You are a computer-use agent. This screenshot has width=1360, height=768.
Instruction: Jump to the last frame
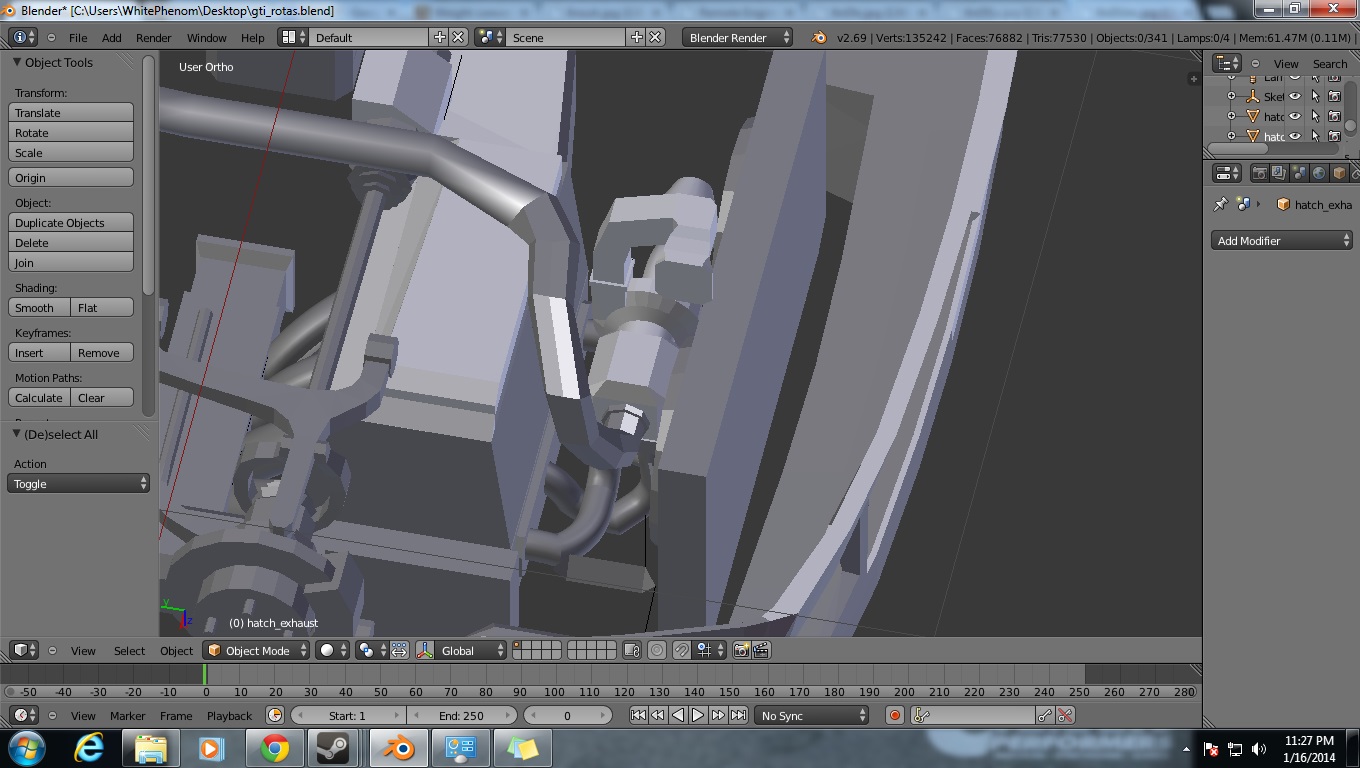[x=738, y=715]
